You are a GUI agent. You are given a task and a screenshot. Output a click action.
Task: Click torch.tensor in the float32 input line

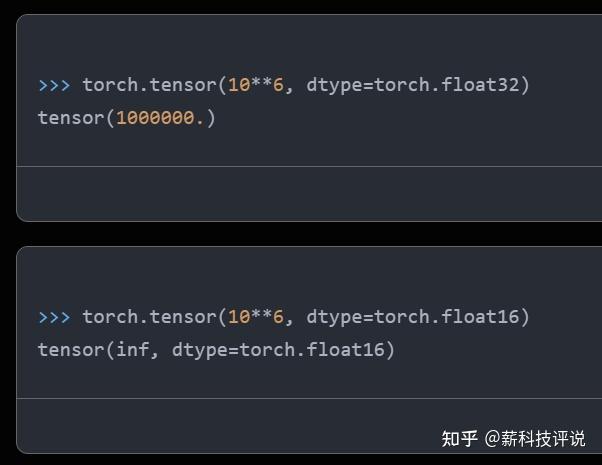[x=149, y=85]
